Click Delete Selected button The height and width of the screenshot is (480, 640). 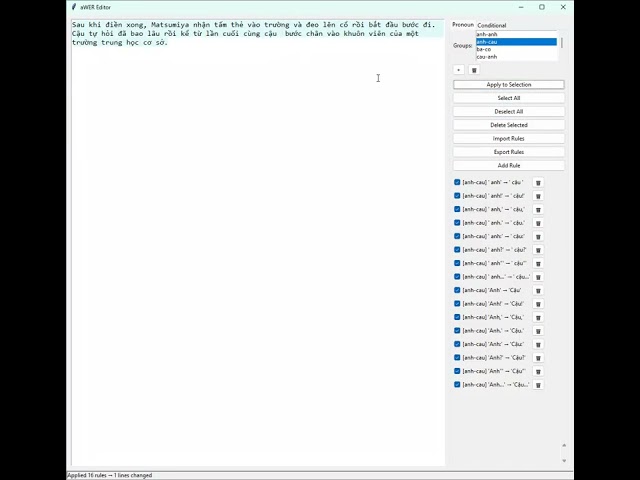click(x=509, y=125)
